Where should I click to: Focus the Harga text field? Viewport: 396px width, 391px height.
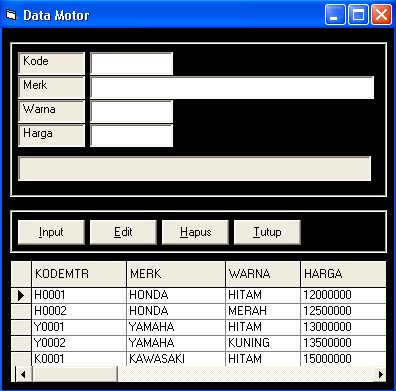[132, 135]
